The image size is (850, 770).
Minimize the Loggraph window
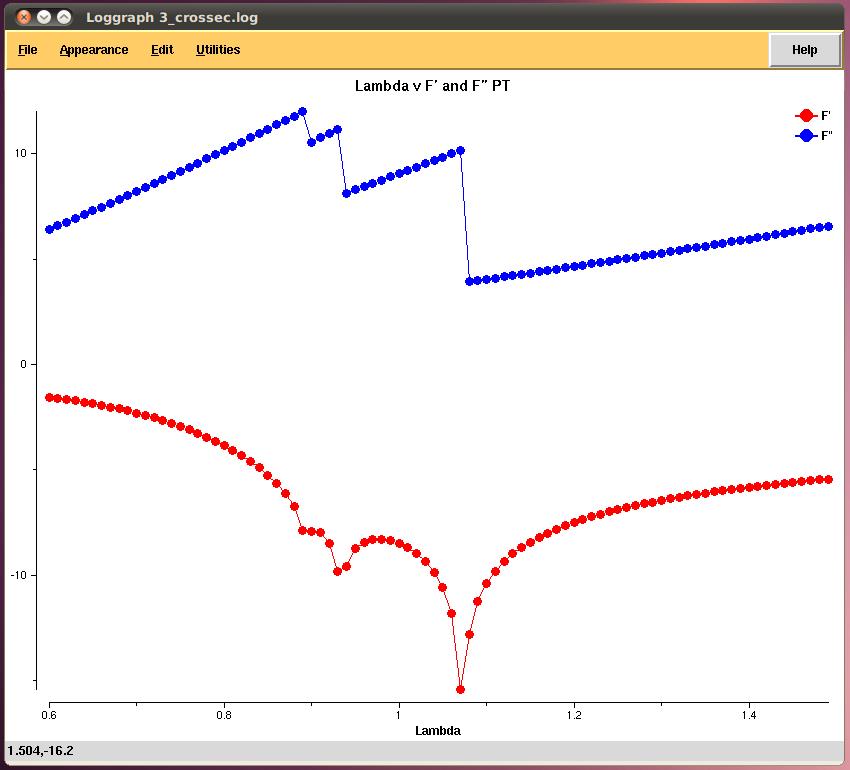click(44, 17)
